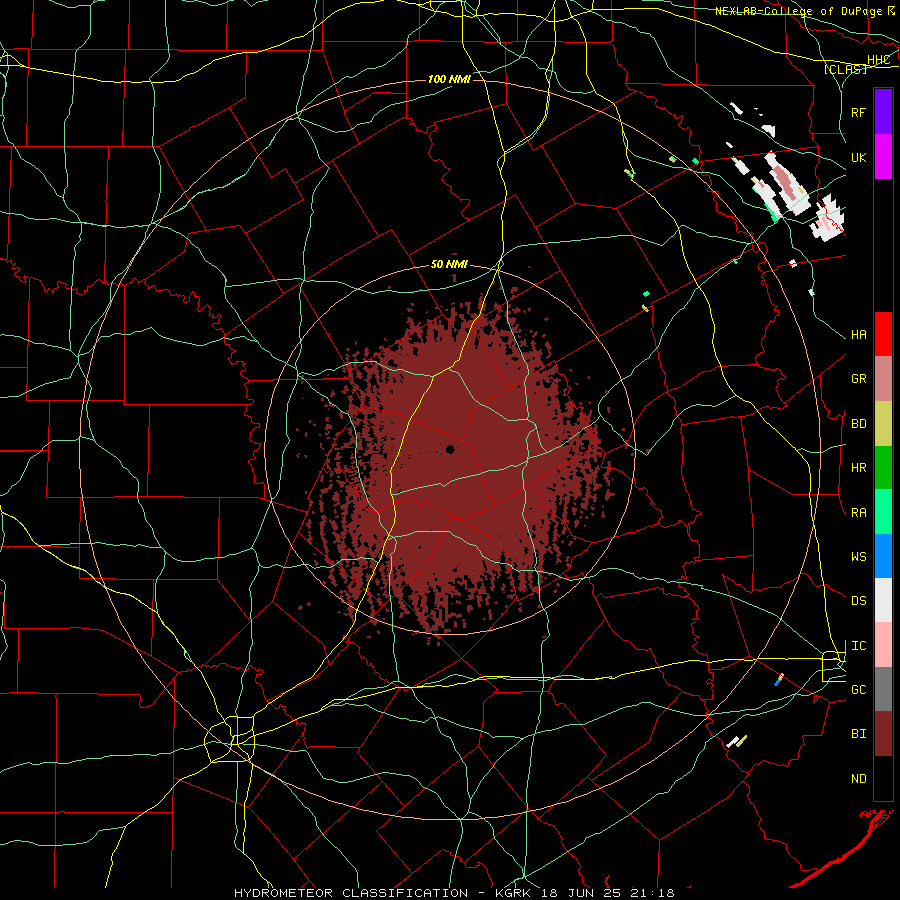Click the "BD" legend label
The width and height of the screenshot is (900, 900).
[858, 424]
